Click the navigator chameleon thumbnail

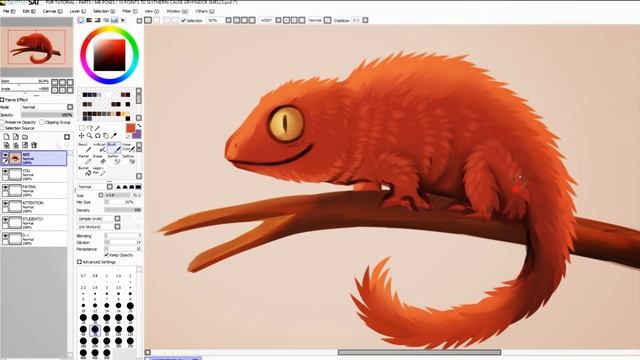37,47
